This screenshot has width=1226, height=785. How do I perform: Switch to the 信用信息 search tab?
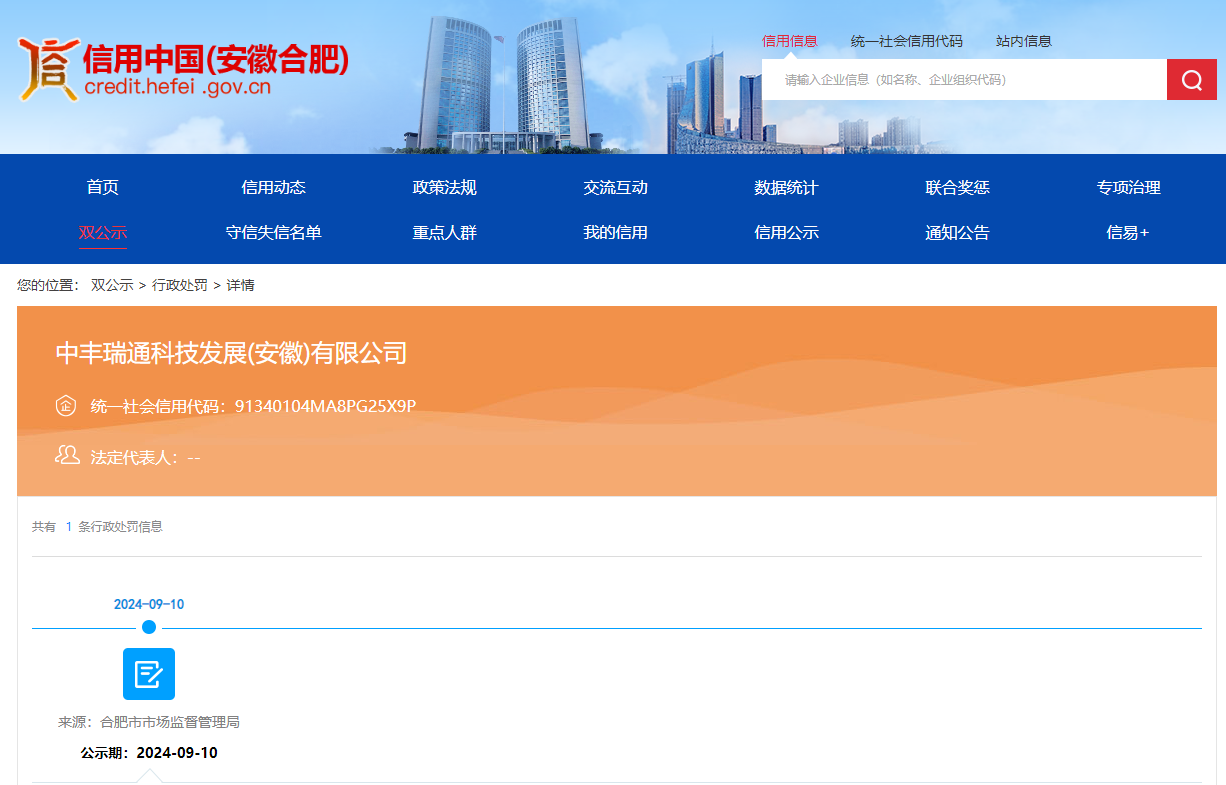pos(790,41)
